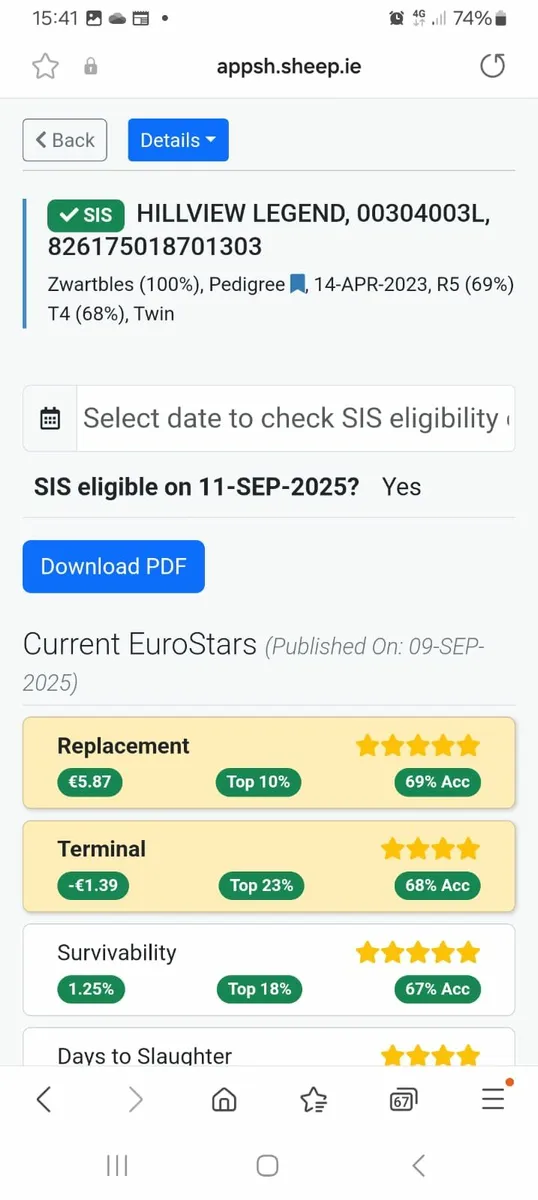Open the Terminal index card

pos(269,866)
